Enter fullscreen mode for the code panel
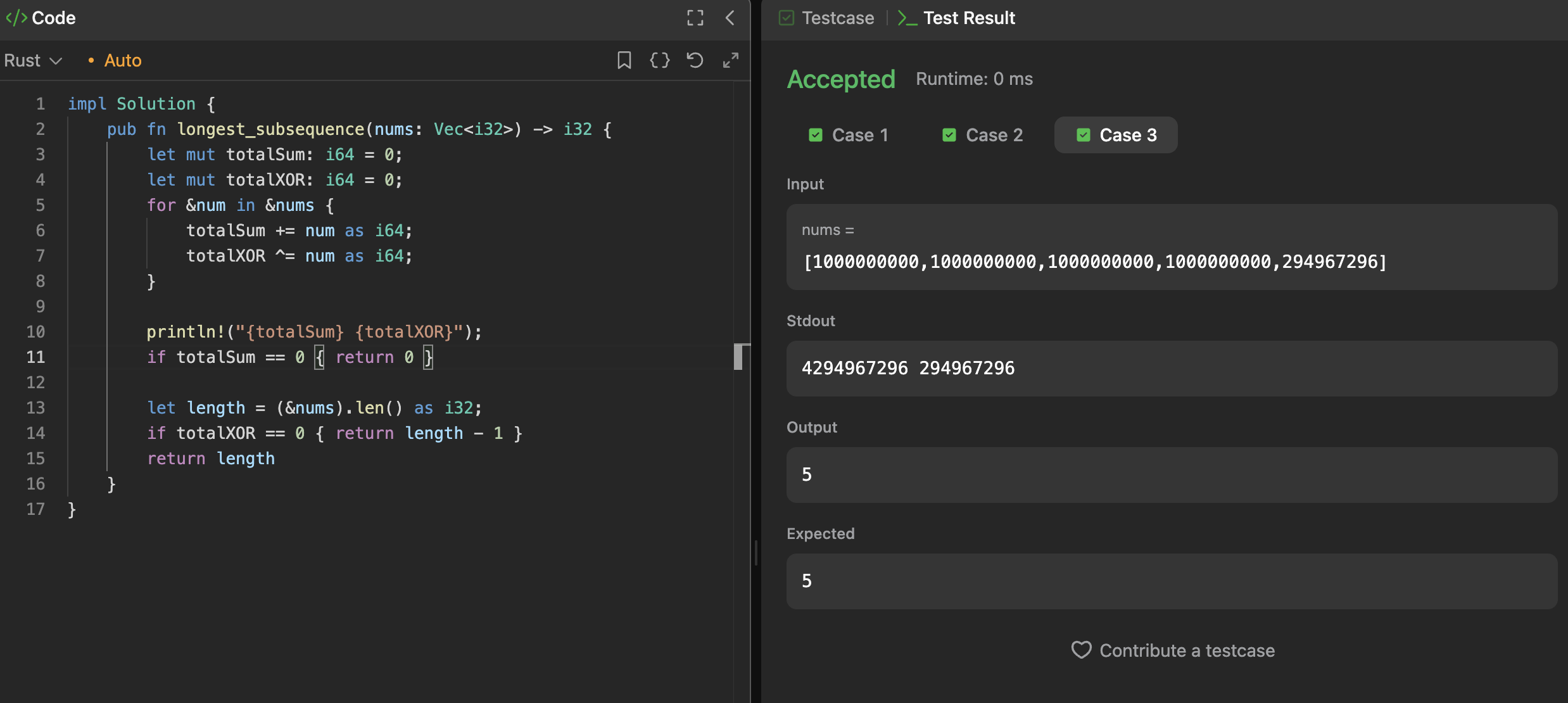The width and height of the screenshot is (1568, 703). (x=695, y=18)
